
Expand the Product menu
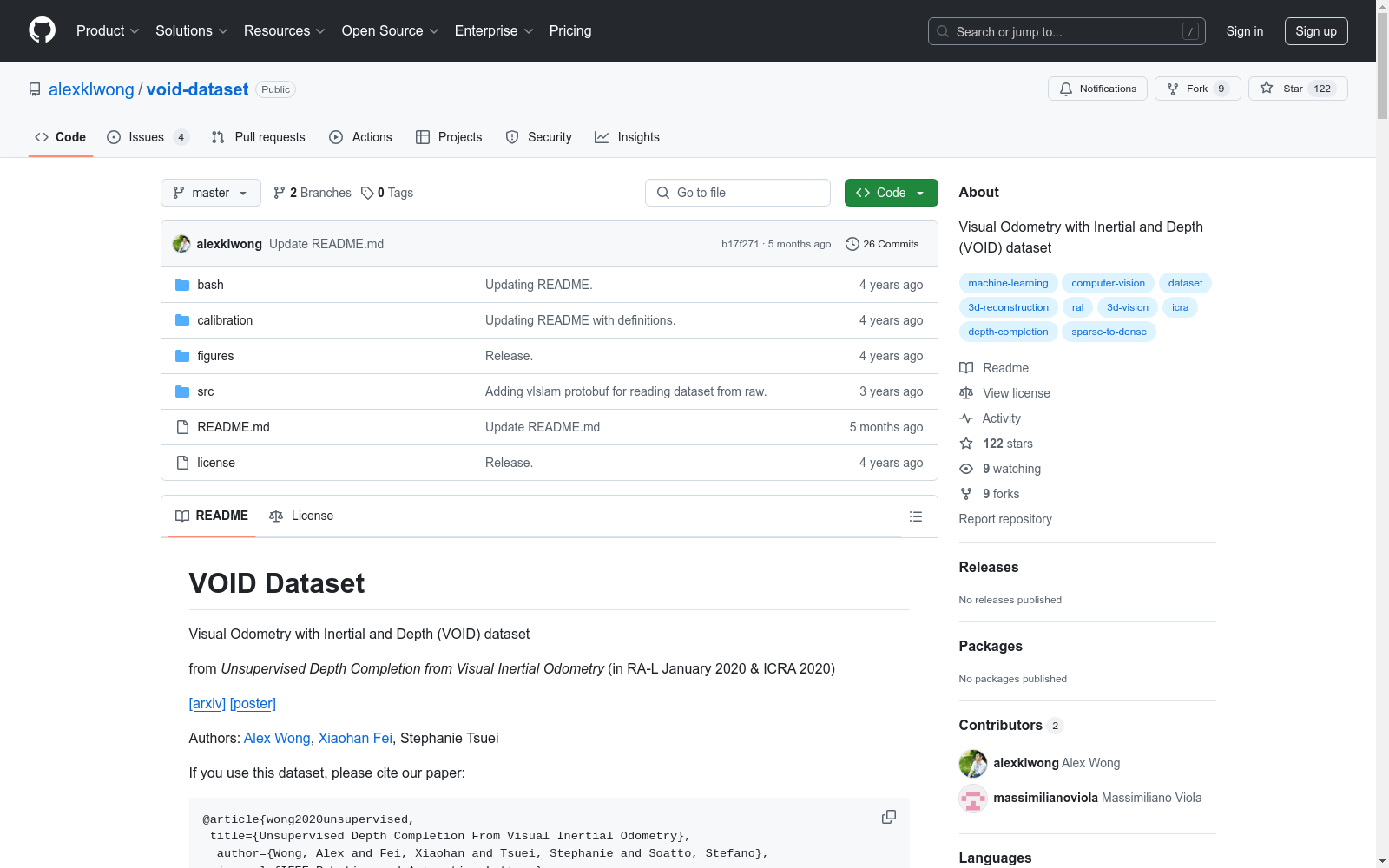(x=108, y=31)
